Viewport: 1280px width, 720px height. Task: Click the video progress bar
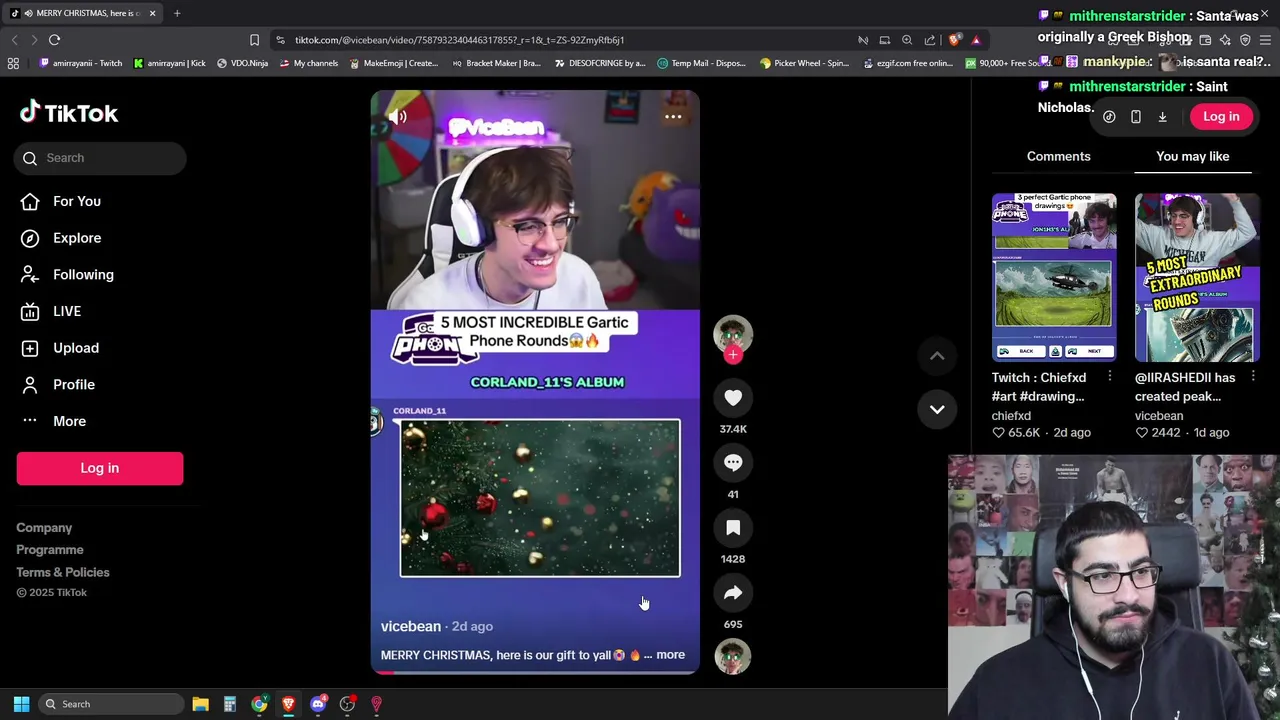(535, 672)
